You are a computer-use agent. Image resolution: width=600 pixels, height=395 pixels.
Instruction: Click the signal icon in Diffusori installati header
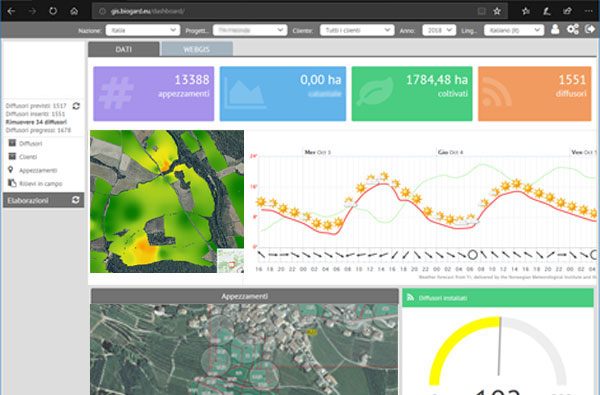[x=410, y=297]
